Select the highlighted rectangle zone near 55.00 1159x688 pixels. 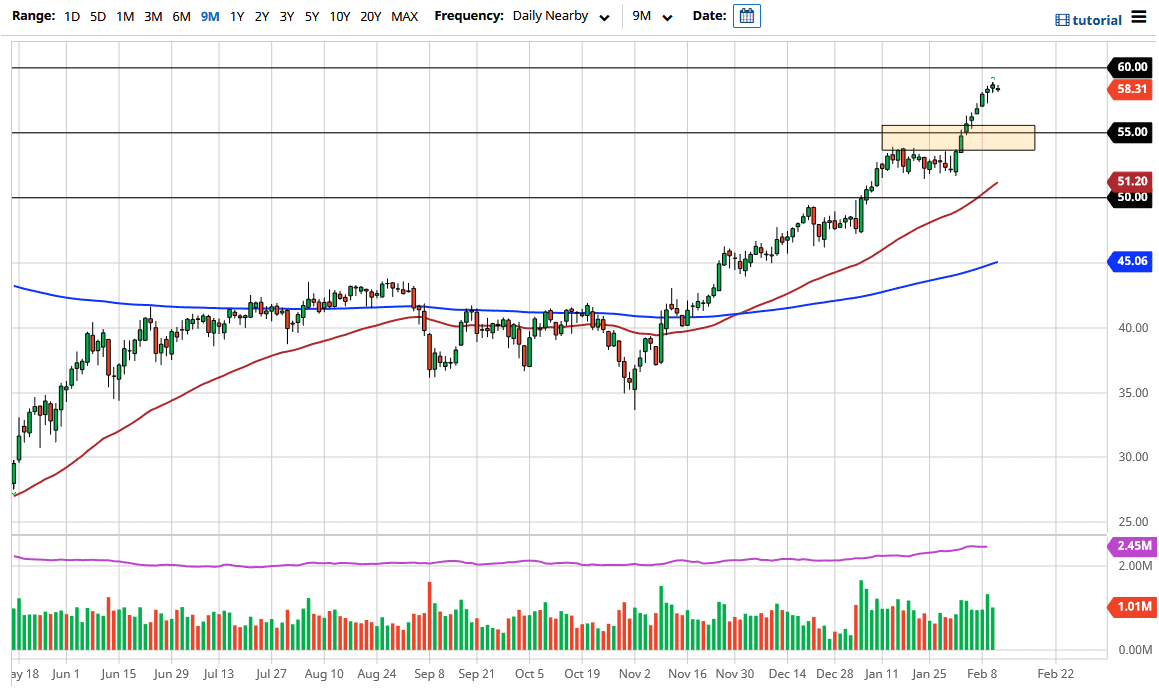(x=957, y=138)
